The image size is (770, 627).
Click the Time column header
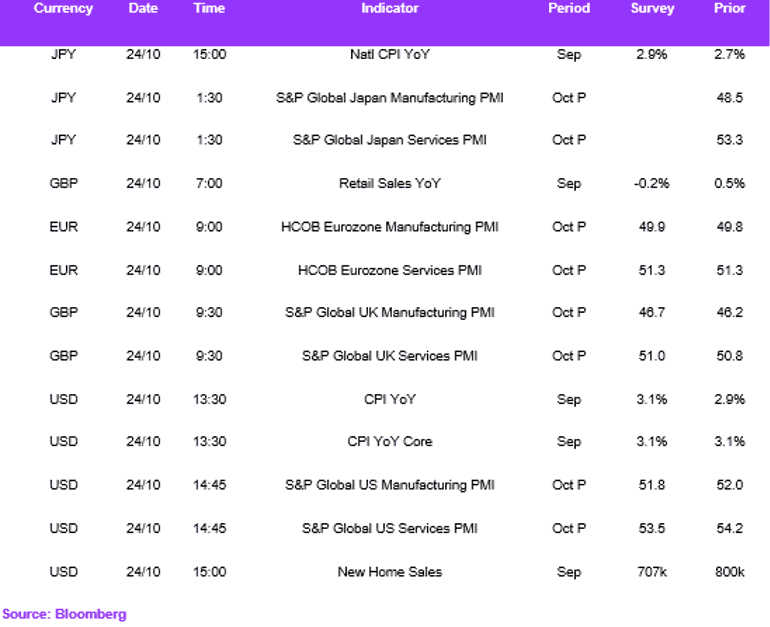[209, 8]
